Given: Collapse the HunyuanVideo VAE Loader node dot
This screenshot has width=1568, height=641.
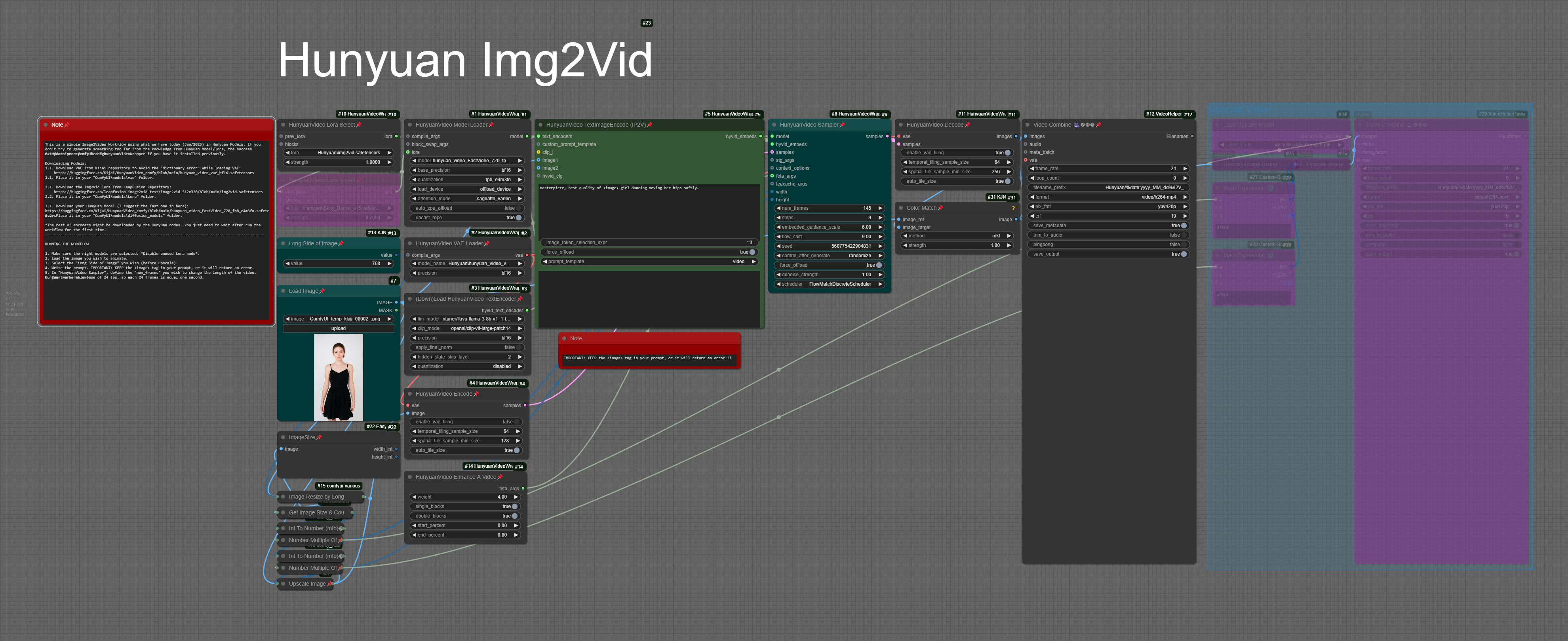Looking at the screenshot, I should click(410, 243).
